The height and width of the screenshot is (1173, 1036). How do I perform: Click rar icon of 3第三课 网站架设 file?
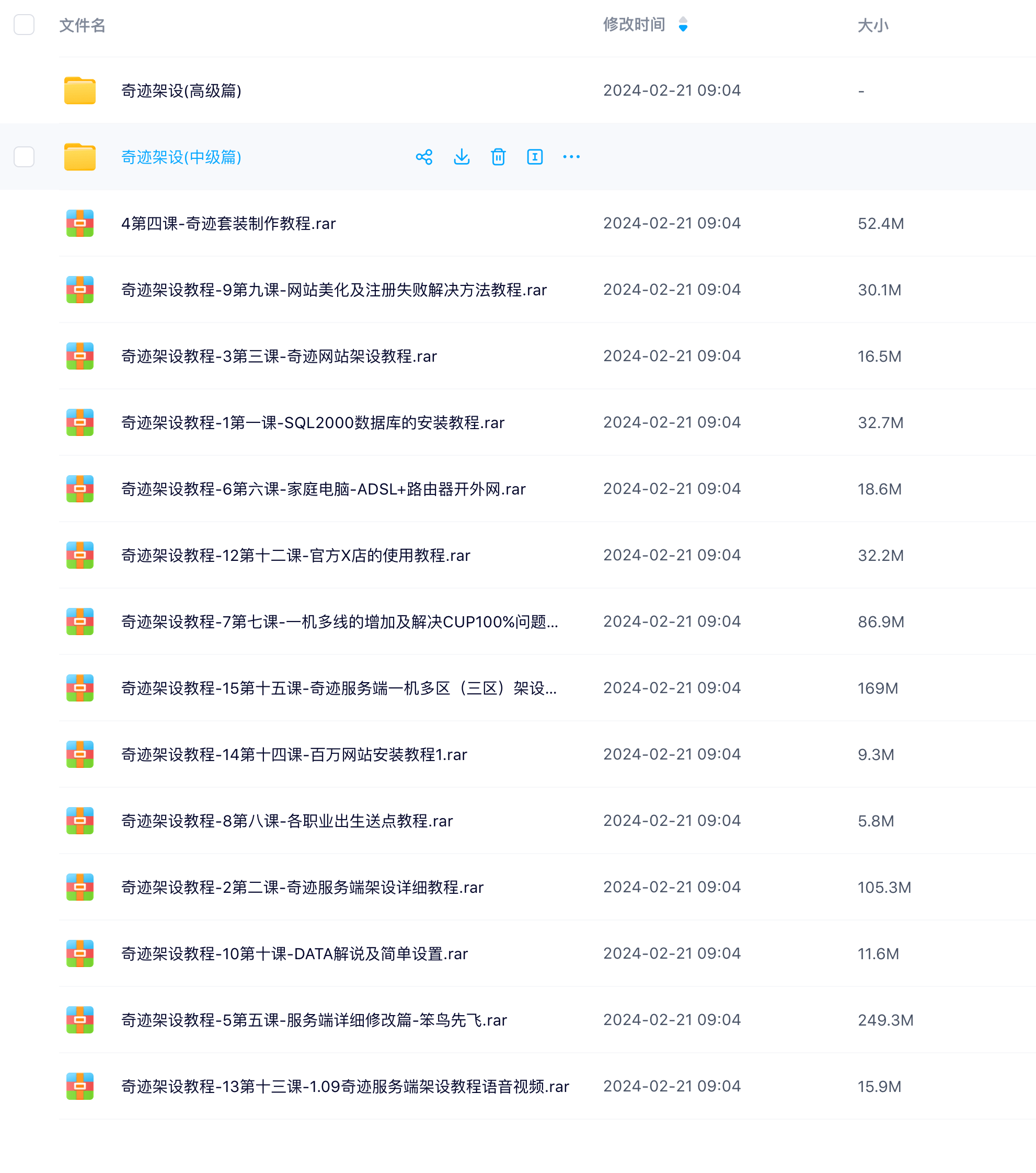80,356
